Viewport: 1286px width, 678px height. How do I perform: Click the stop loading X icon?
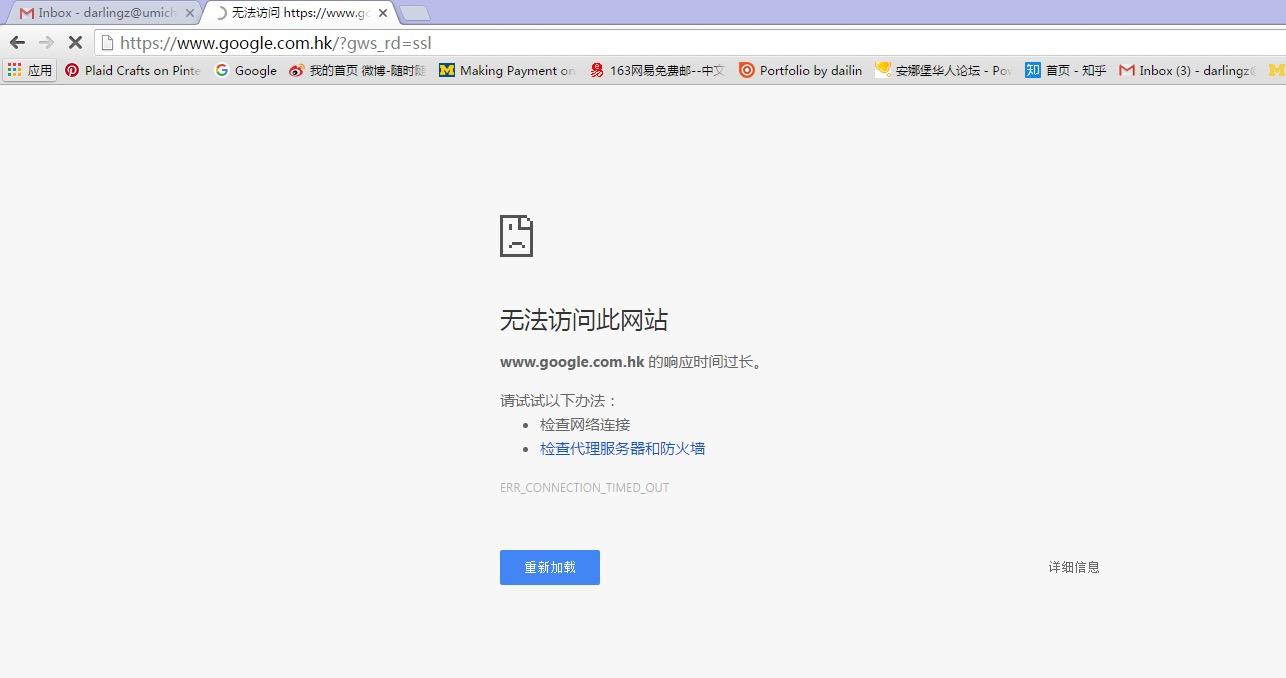(75, 42)
